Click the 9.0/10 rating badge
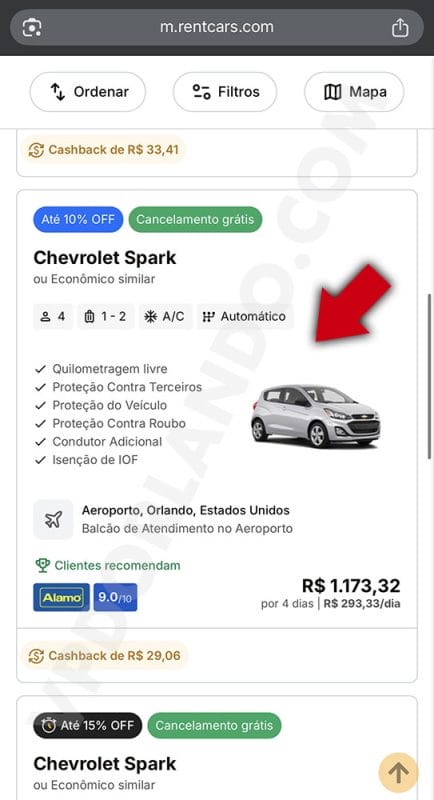This screenshot has width=434, height=800. 115,597
